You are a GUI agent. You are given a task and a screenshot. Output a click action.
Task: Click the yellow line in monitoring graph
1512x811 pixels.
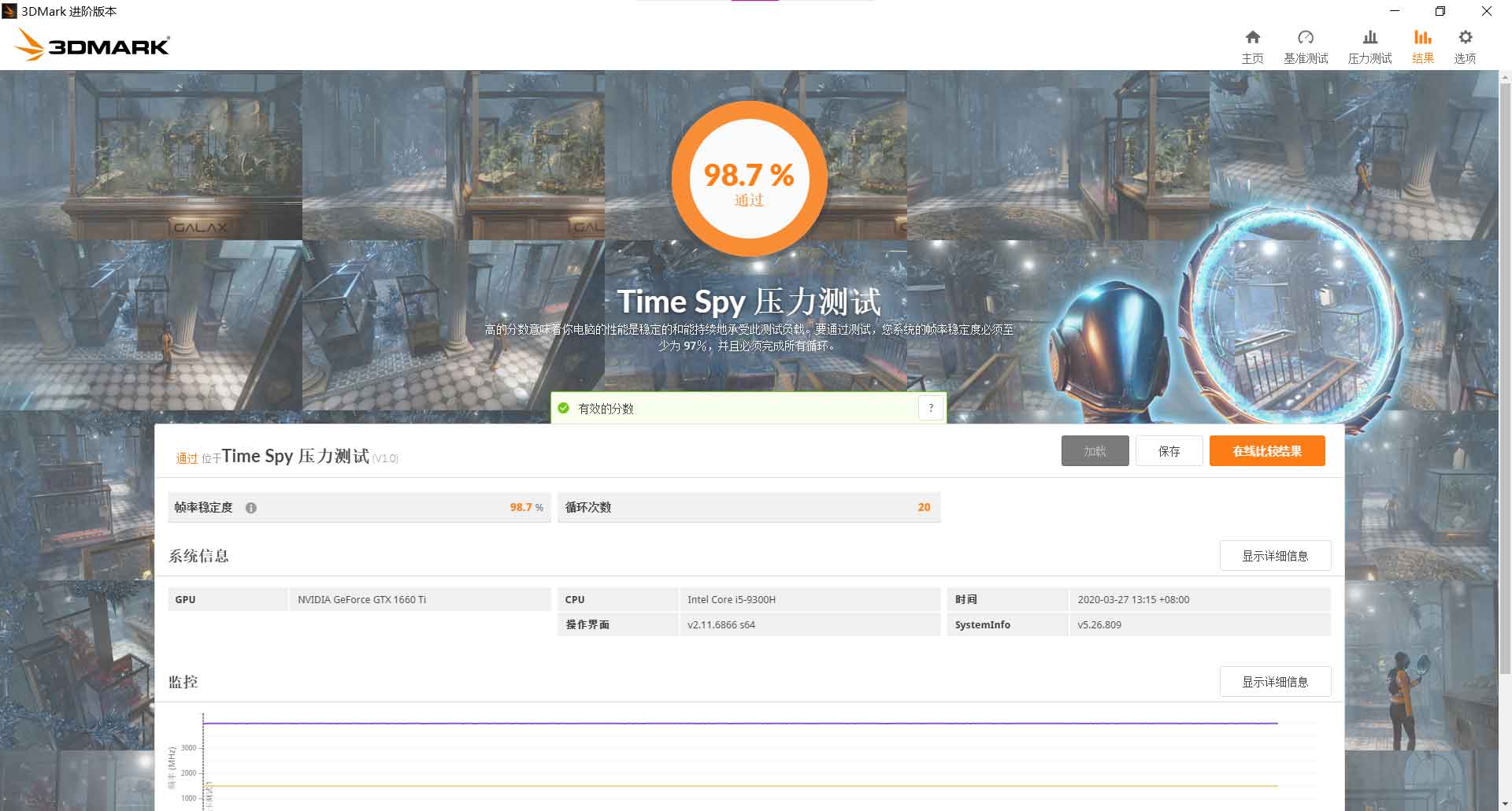(x=740, y=786)
